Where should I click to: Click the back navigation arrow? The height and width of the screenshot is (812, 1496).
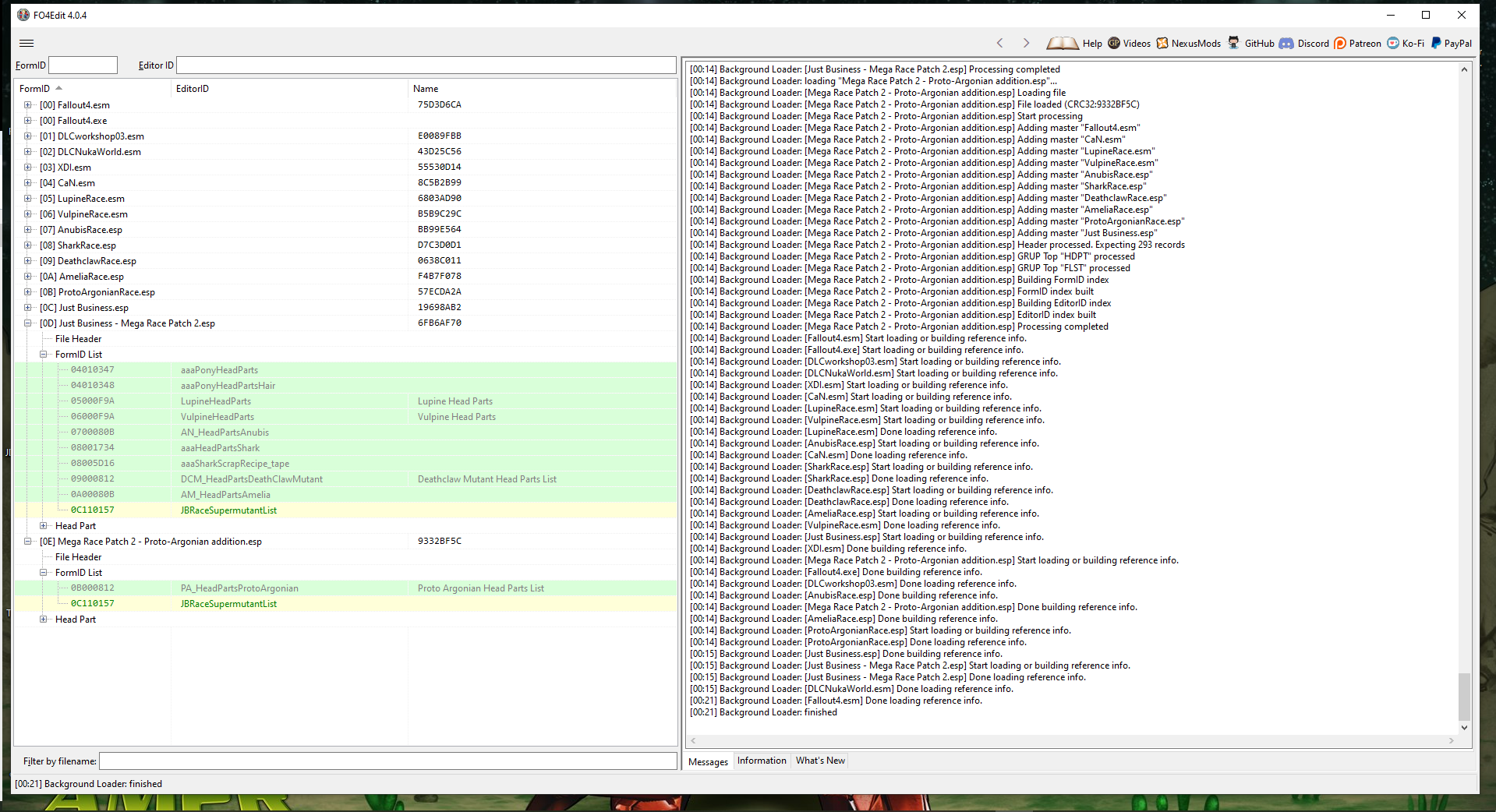tap(1000, 44)
